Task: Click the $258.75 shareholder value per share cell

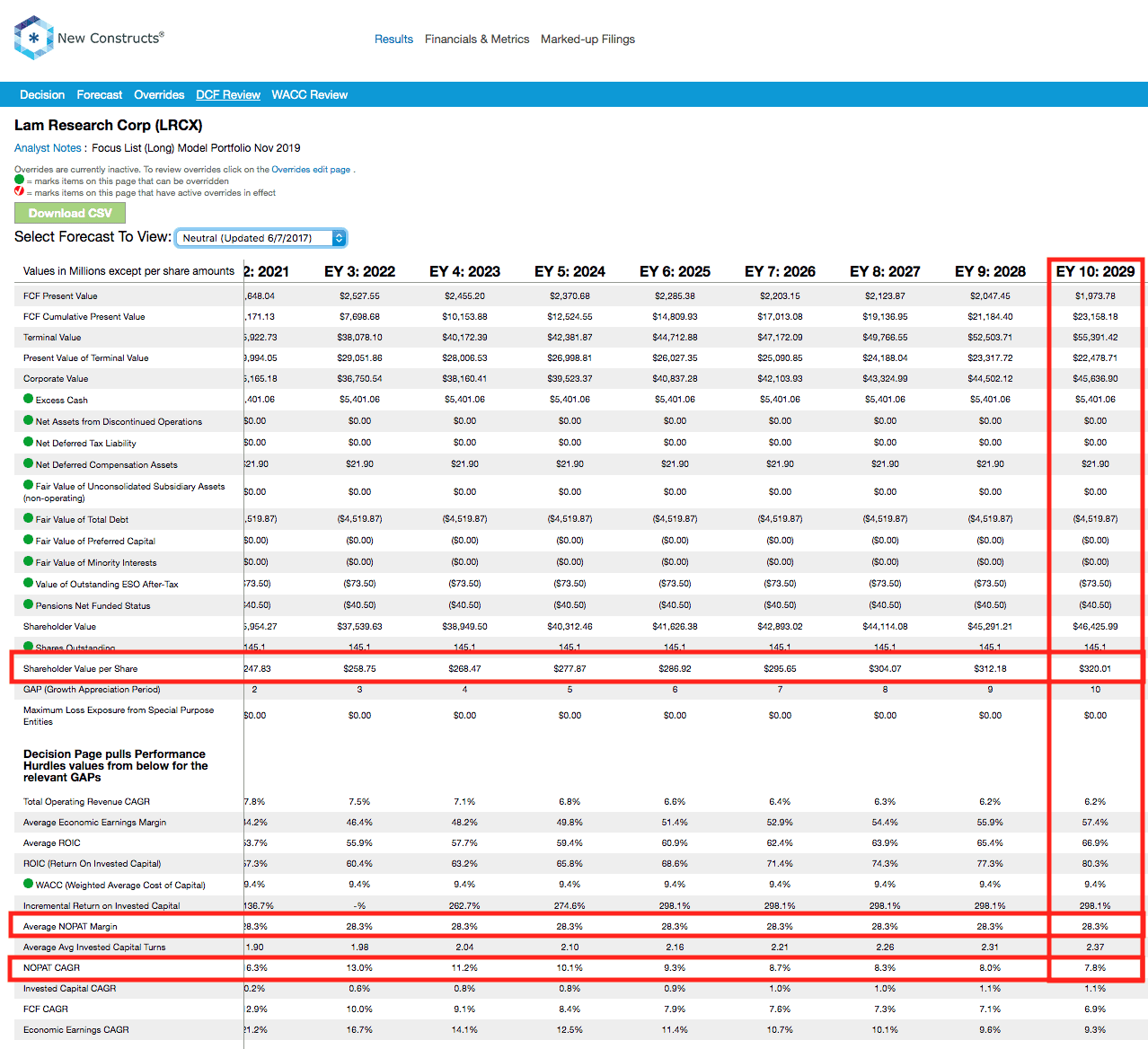Action: point(359,668)
